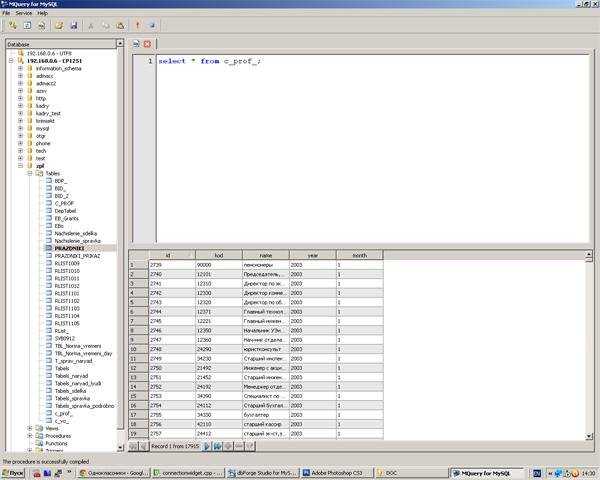Go to previous record arrow button
The width and height of the screenshot is (600, 480).
[x=143, y=446]
